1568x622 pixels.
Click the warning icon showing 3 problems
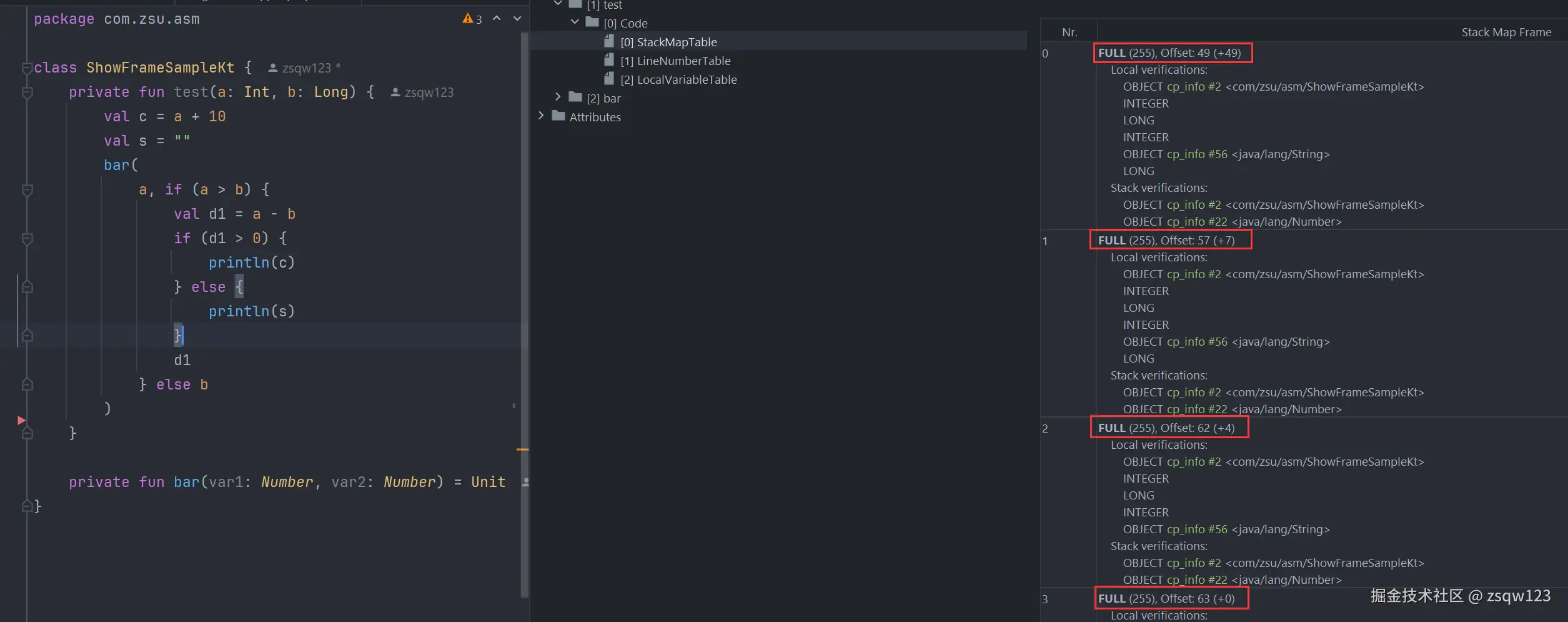click(x=468, y=19)
